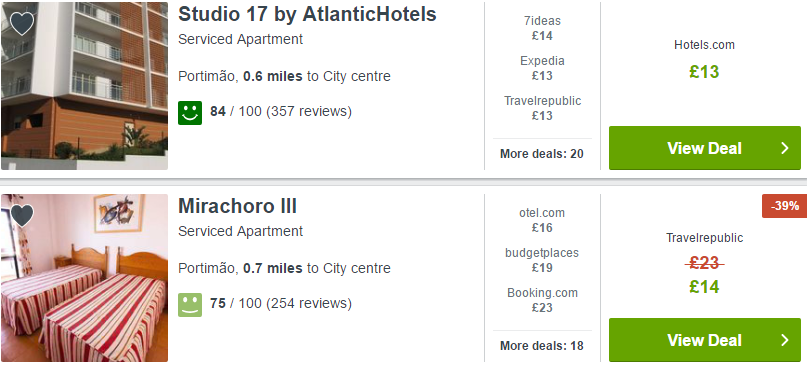View Deal for Hotels.com £13 offer
The image size is (807, 365).
tap(705, 148)
